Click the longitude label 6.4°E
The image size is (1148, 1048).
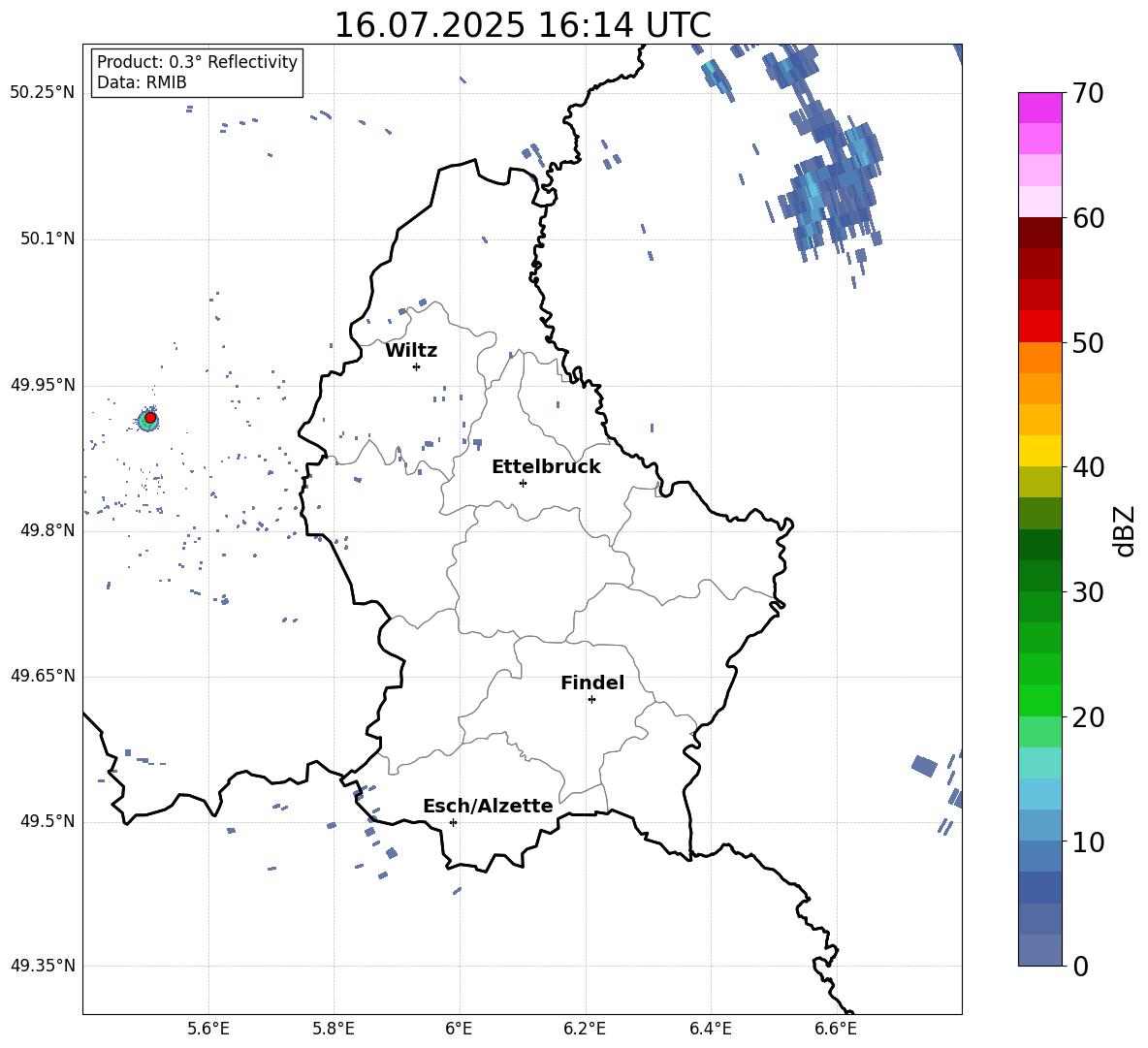(x=710, y=1029)
